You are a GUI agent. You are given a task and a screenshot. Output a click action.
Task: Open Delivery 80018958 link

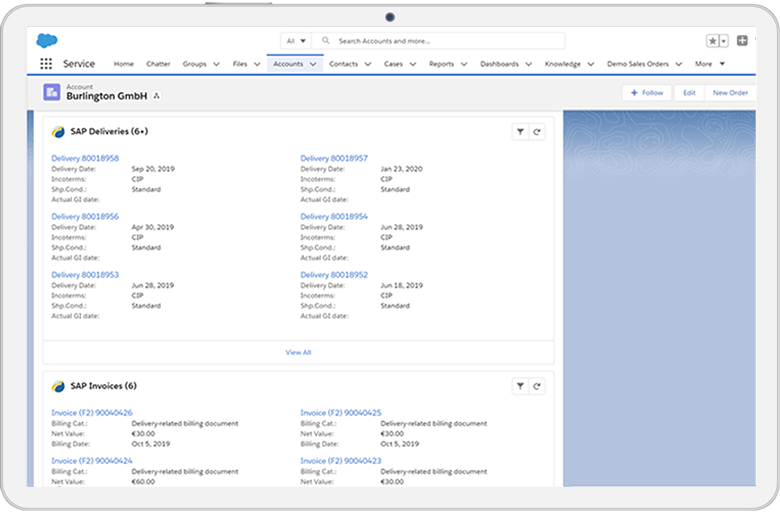point(85,158)
